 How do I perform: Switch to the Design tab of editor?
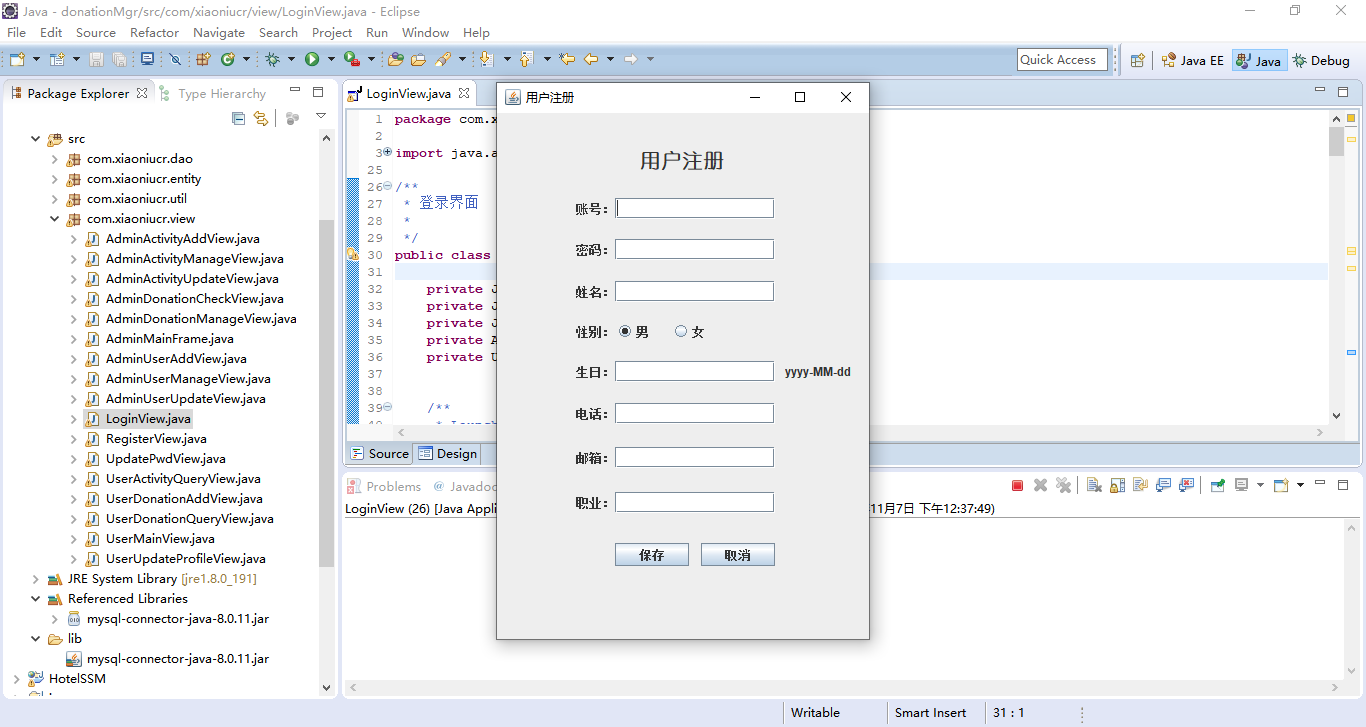click(x=447, y=453)
